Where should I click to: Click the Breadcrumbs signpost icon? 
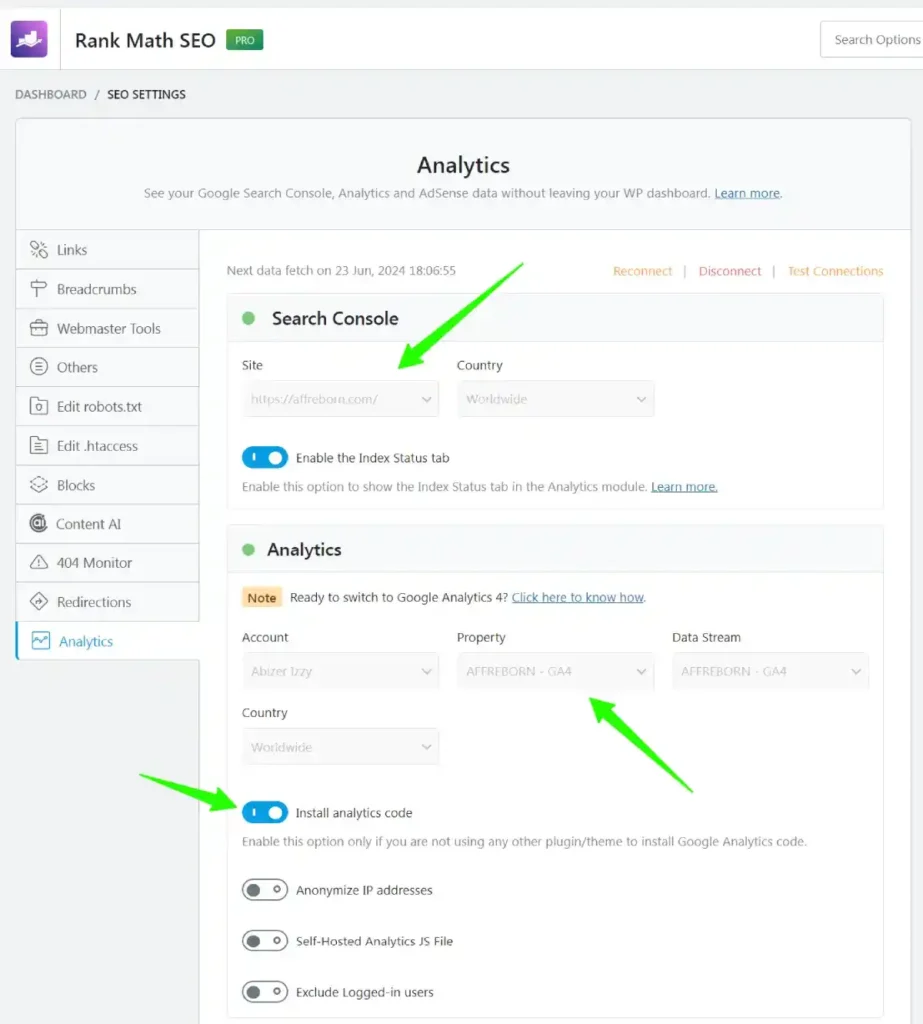39,289
